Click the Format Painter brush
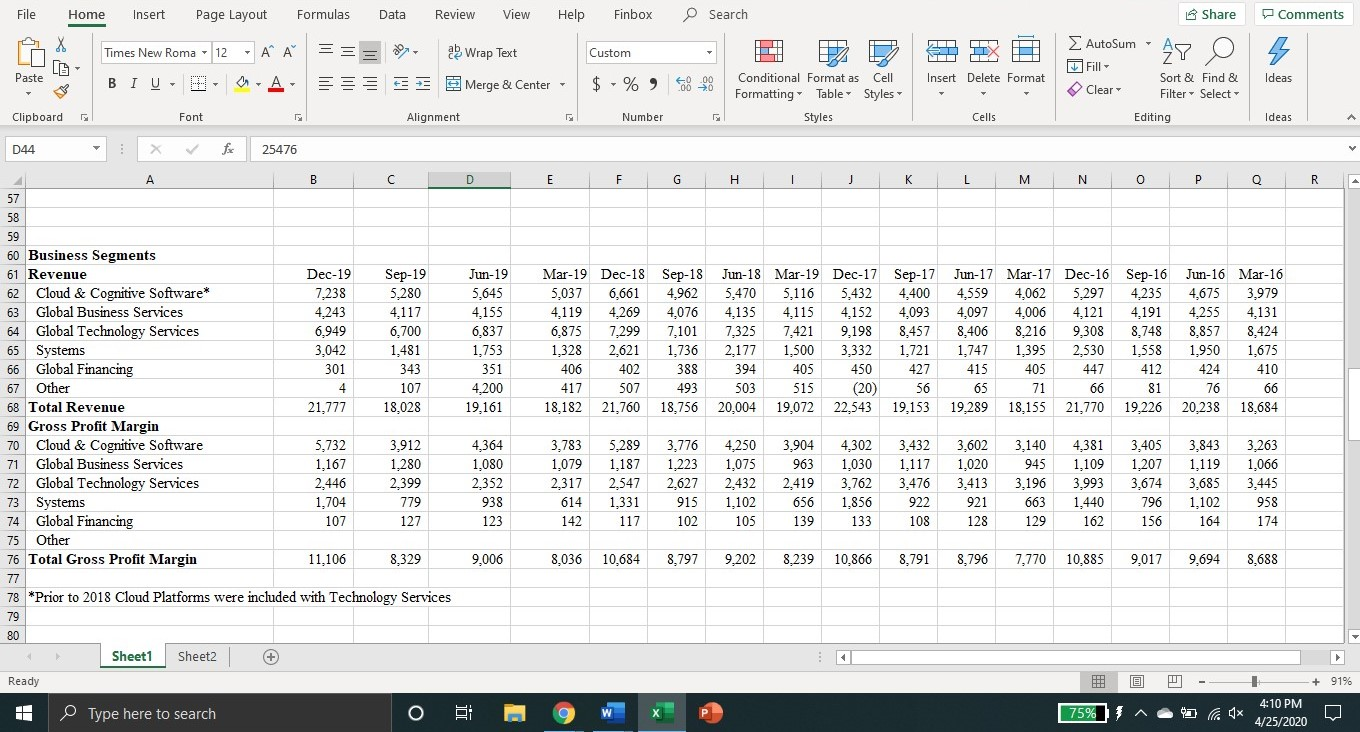The height and width of the screenshot is (732, 1360). (61, 91)
